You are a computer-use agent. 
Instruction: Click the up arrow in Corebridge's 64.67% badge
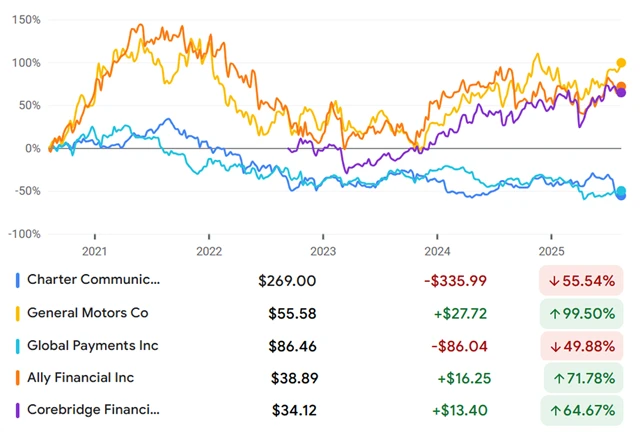click(557, 409)
